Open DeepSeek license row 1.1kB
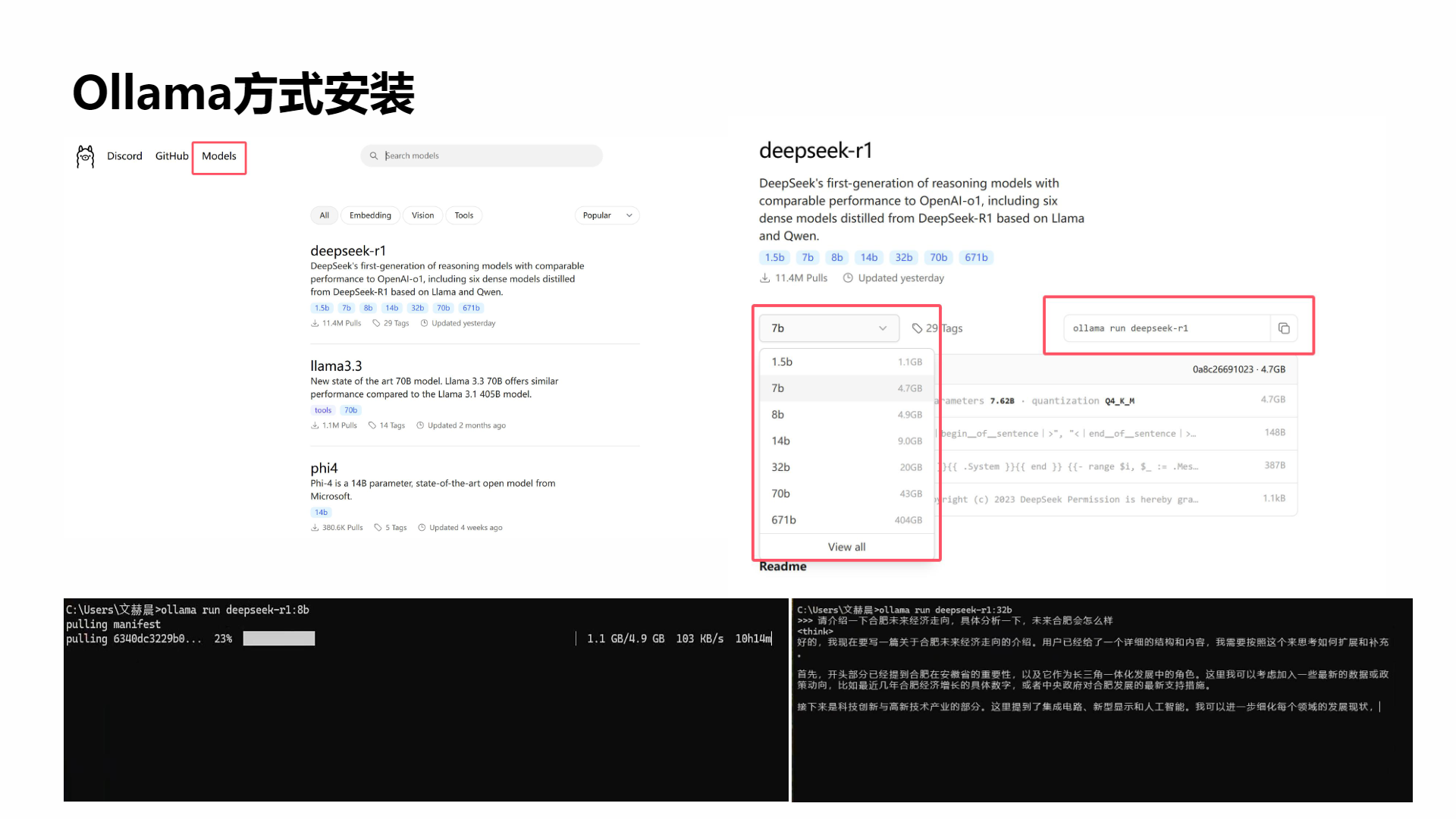The width and height of the screenshot is (1456, 819). pos(1115,499)
